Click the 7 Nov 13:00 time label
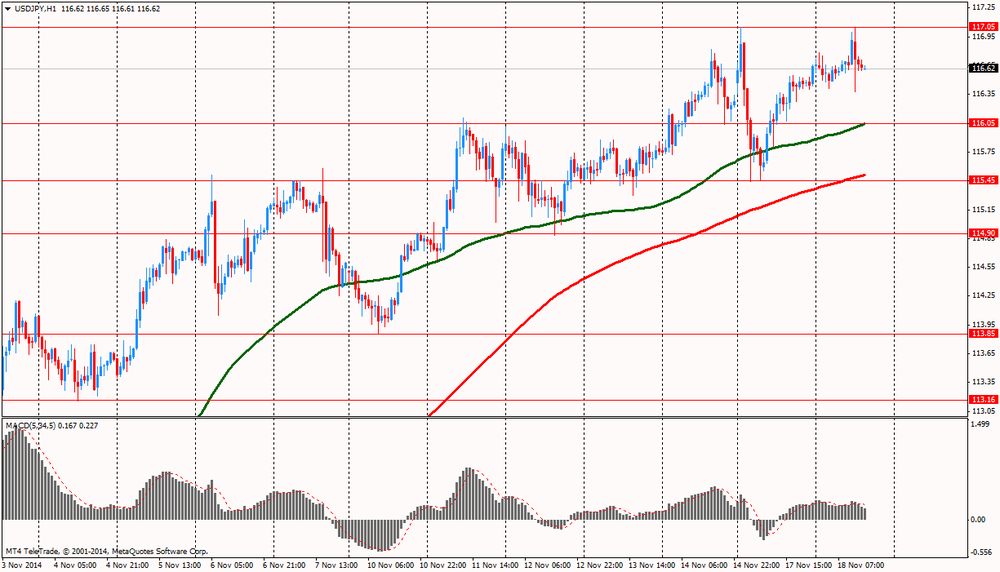This screenshot has height=572, width=1000. click(336, 565)
